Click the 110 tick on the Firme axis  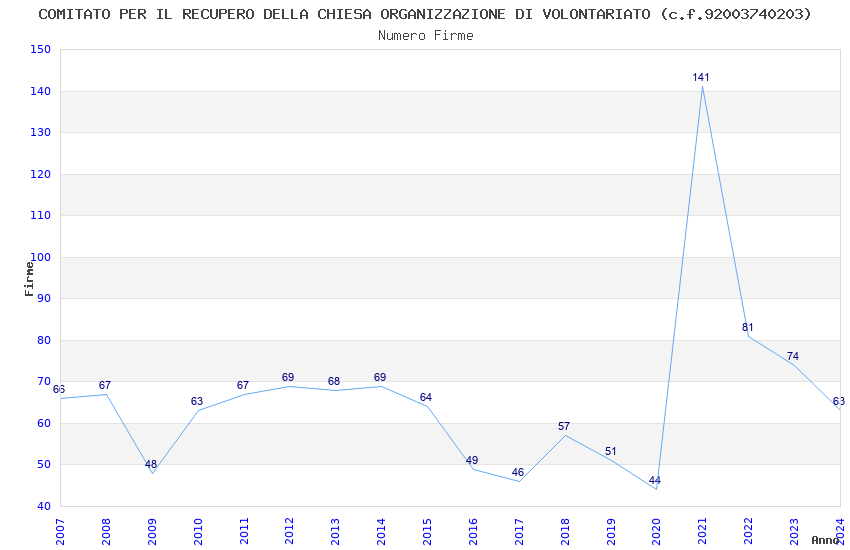click(x=40, y=215)
